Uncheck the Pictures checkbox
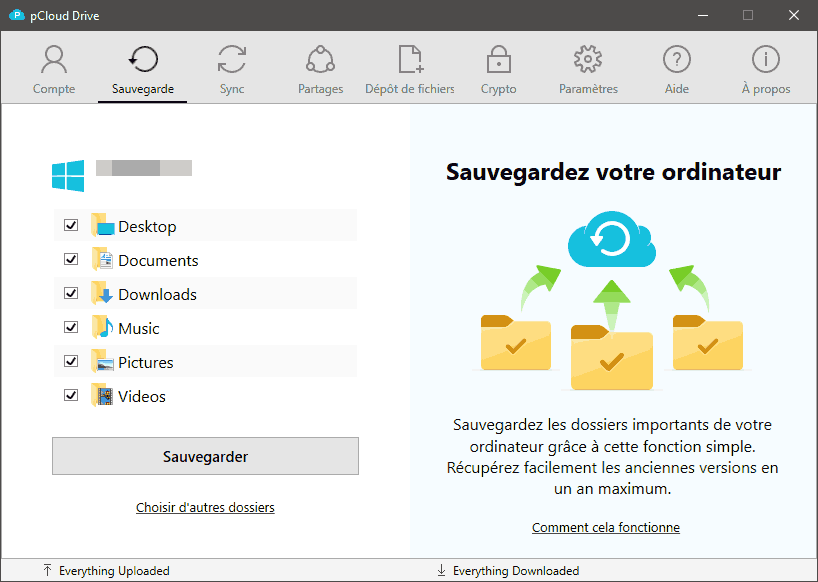This screenshot has height=582, width=818. (71, 361)
